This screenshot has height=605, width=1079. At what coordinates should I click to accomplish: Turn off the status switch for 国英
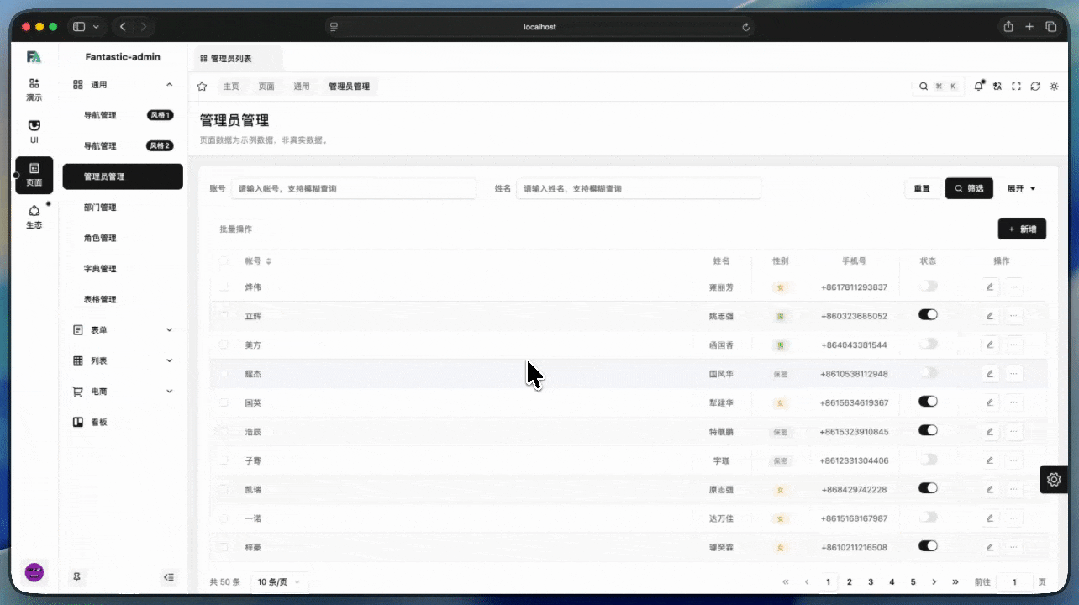(928, 401)
